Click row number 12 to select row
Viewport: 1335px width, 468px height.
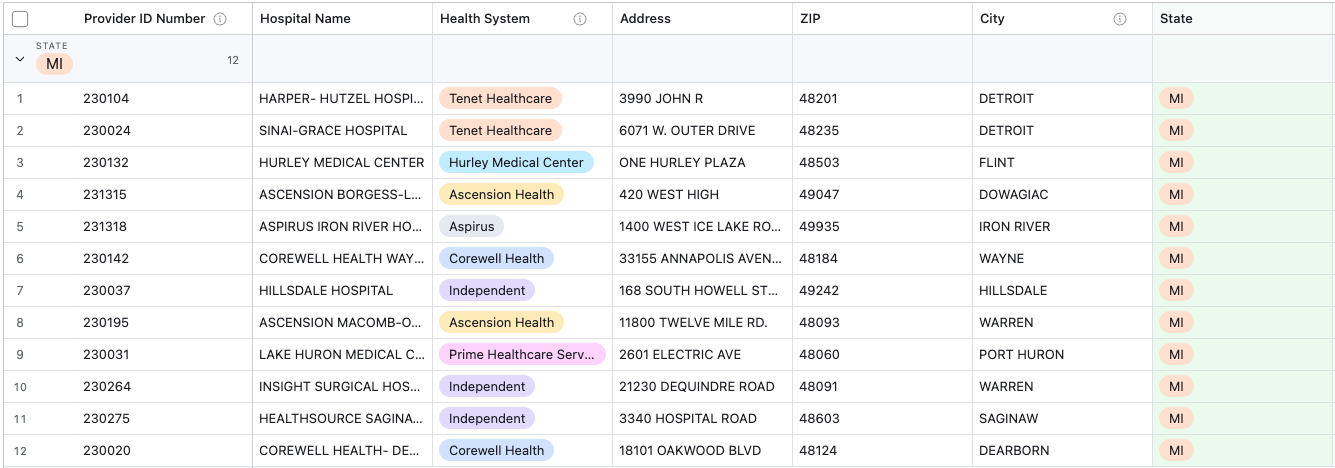pos(20,451)
